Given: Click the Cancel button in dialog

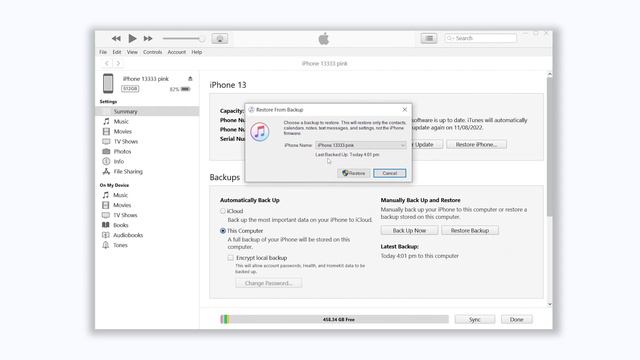Looking at the screenshot, I should pos(389,173).
